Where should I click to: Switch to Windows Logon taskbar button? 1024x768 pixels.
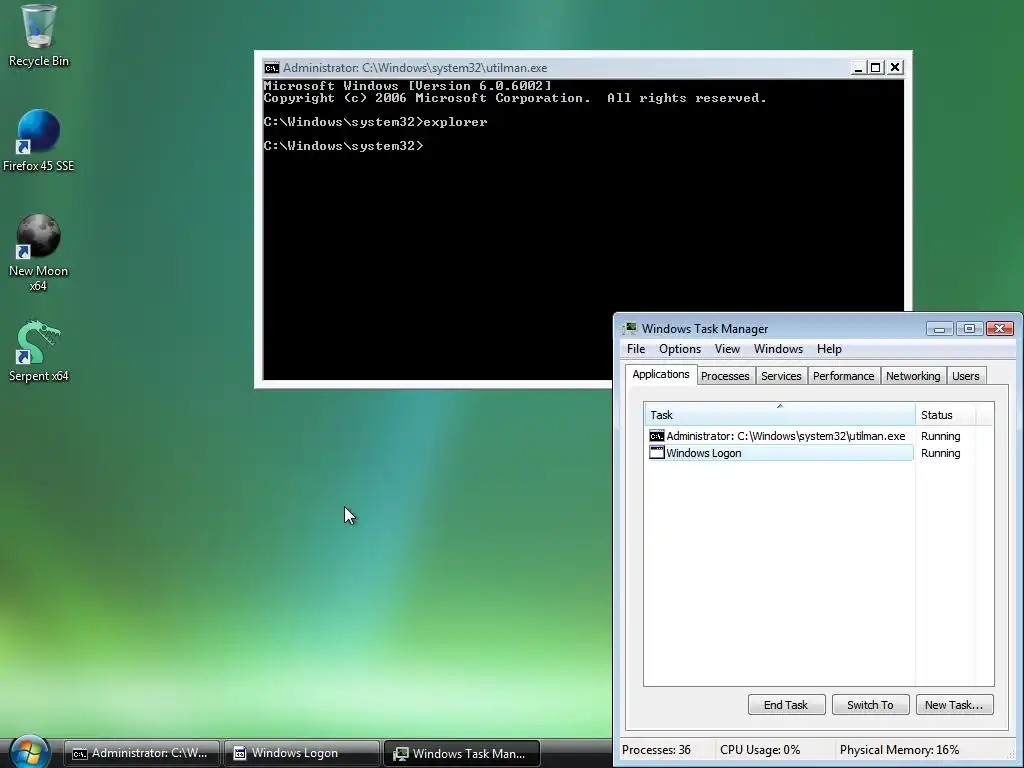[302, 753]
